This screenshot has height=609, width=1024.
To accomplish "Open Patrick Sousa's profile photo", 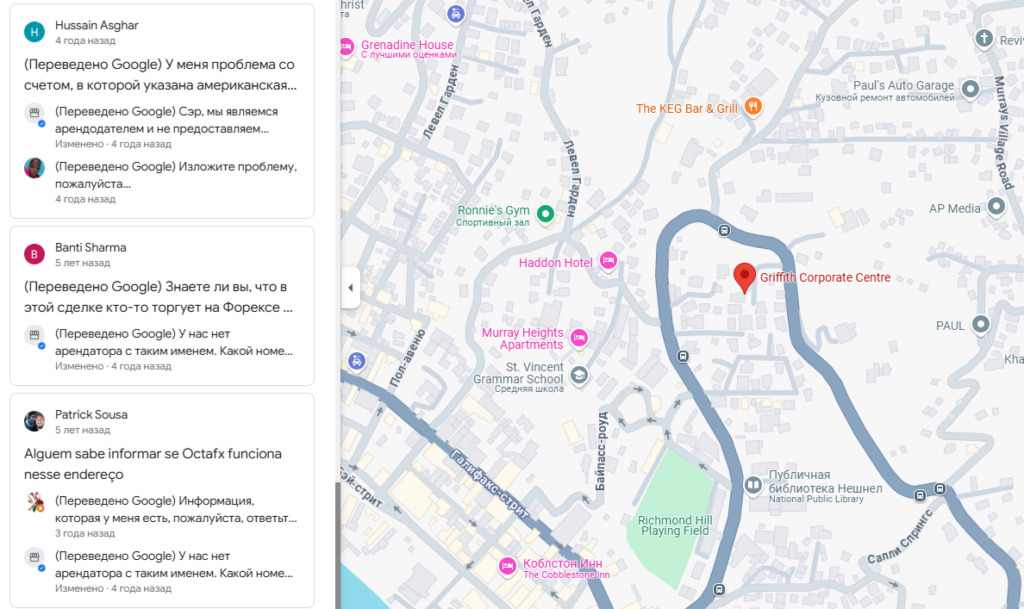I will pyautogui.click(x=35, y=421).
